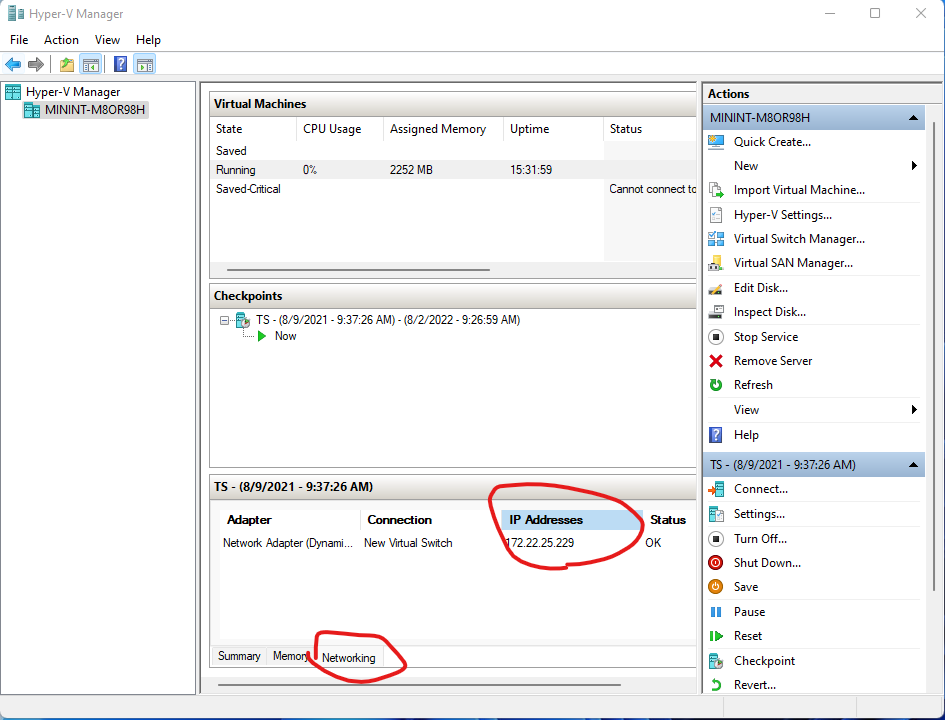The height and width of the screenshot is (720, 945).
Task: Select the TS checkpoint entry in Checkpoints
Action: (x=388, y=320)
